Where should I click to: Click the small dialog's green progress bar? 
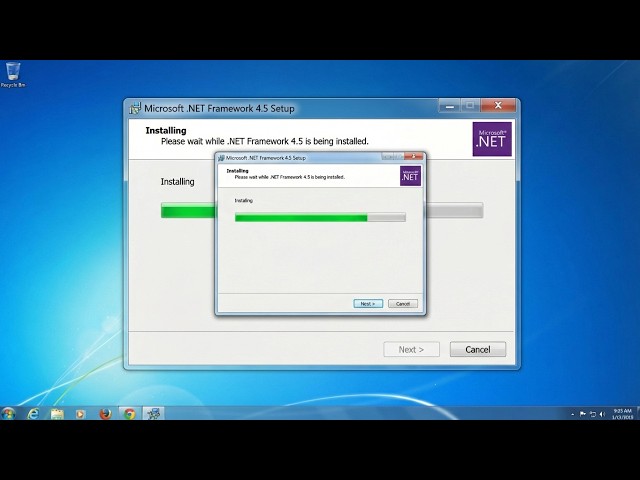click(x=320, y=218)
